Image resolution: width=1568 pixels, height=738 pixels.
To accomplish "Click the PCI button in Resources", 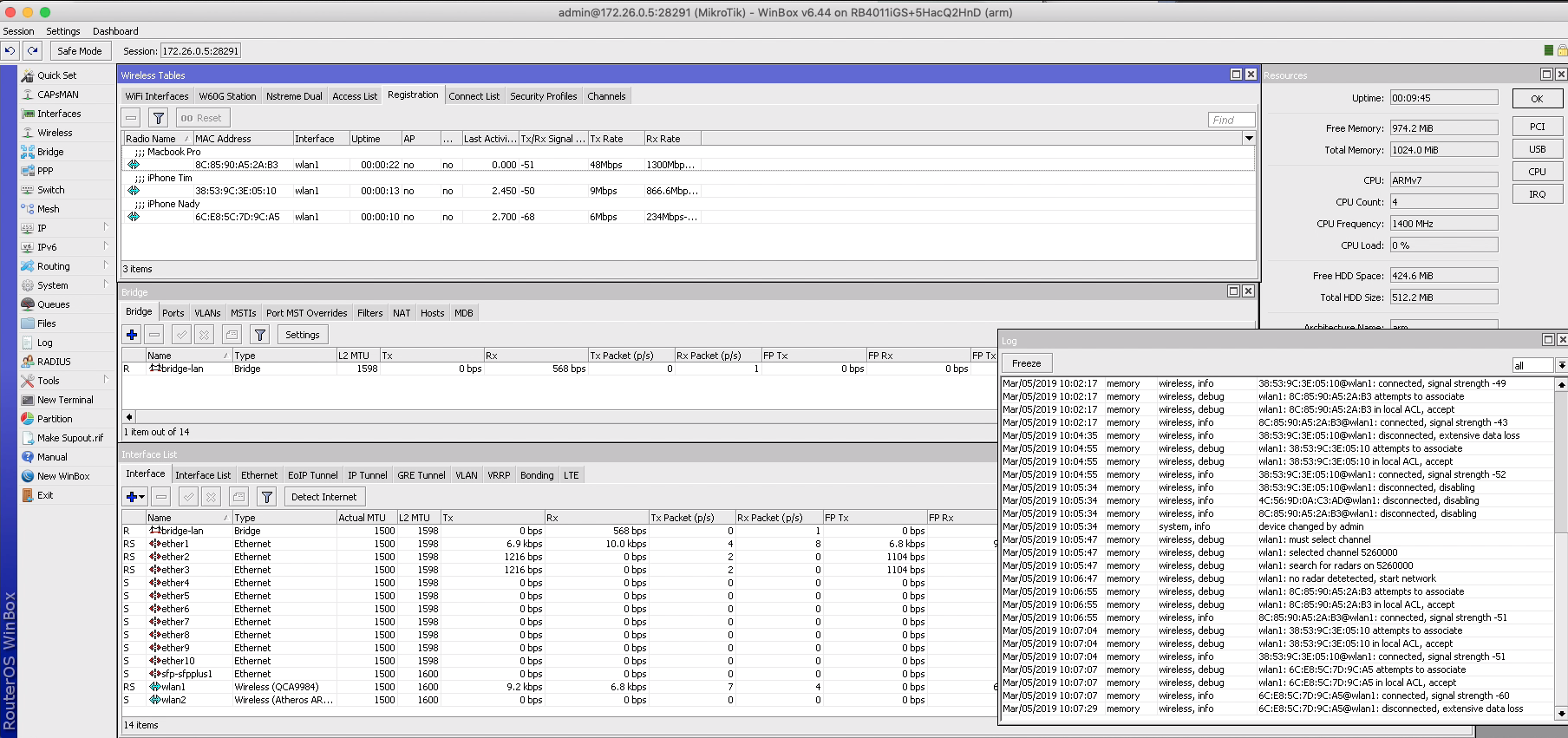I will click(1538, 127).
